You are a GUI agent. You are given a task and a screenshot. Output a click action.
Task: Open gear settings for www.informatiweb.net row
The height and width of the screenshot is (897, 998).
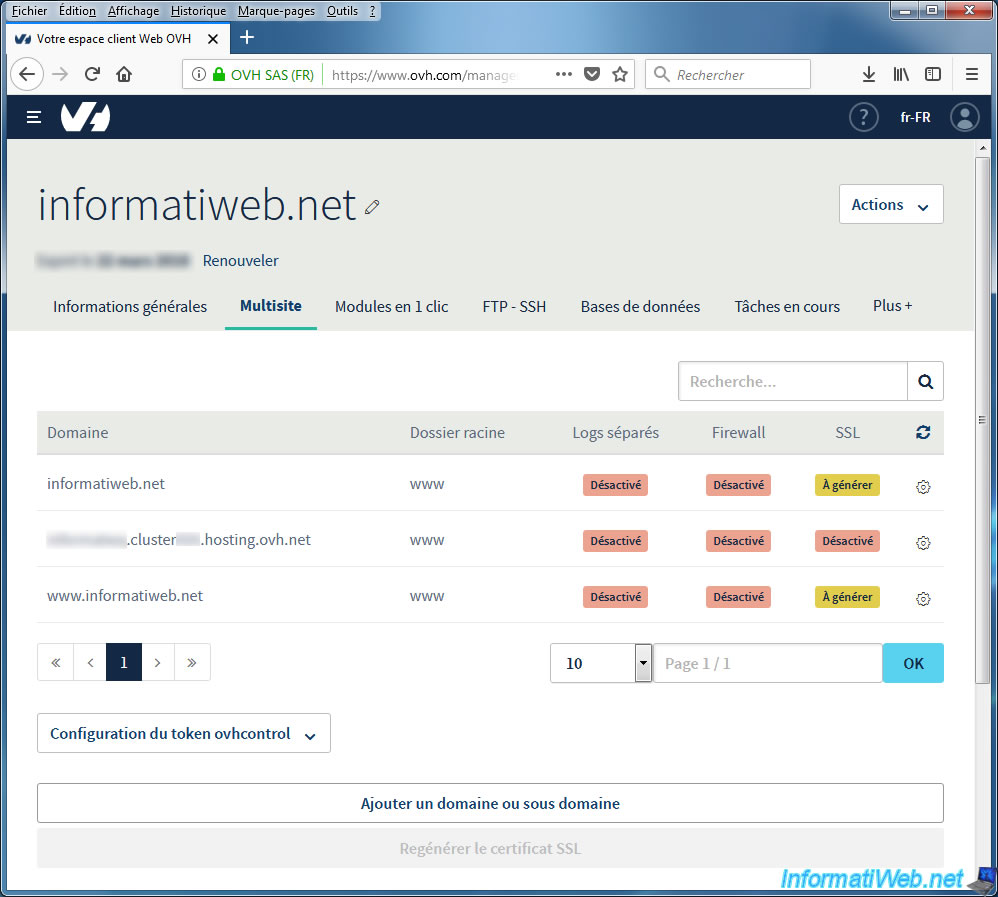tap(923, 599)
